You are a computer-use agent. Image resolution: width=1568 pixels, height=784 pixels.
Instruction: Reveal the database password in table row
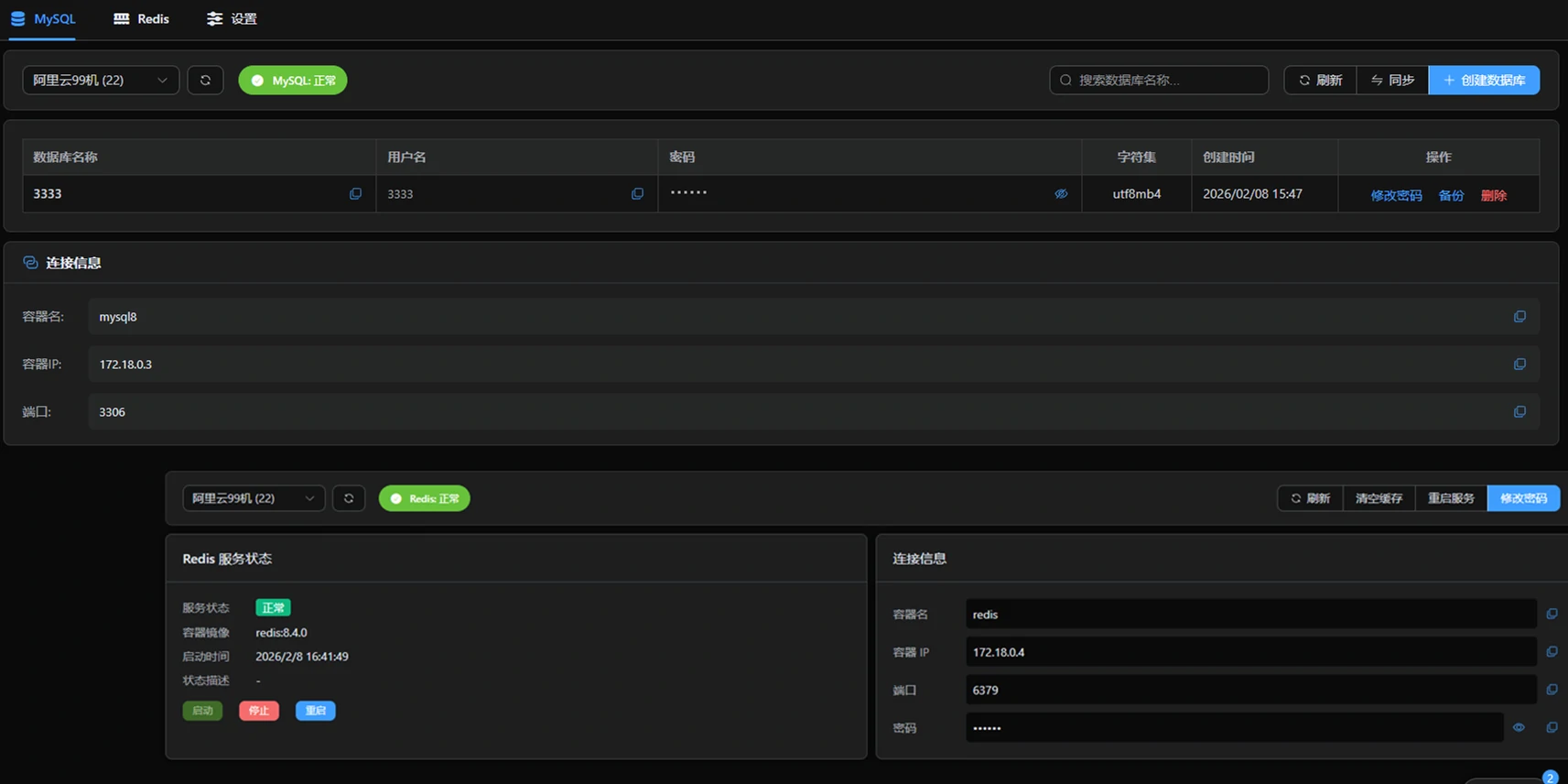pyautogui.click(x=1061, y=194)
